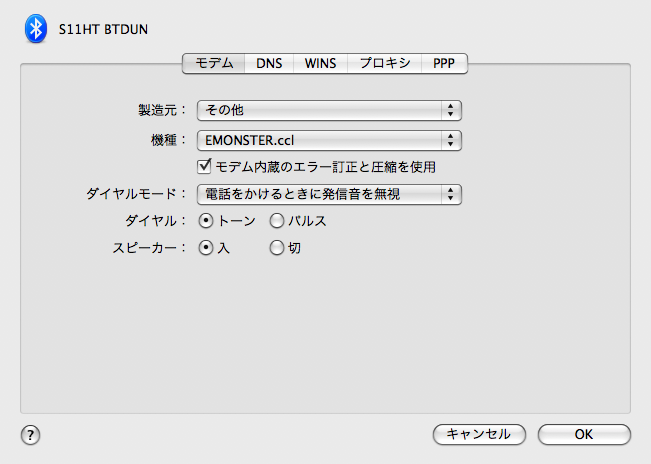651x464 pixels.
Task: Show the PPP tab settings
Action: (444, 62)
